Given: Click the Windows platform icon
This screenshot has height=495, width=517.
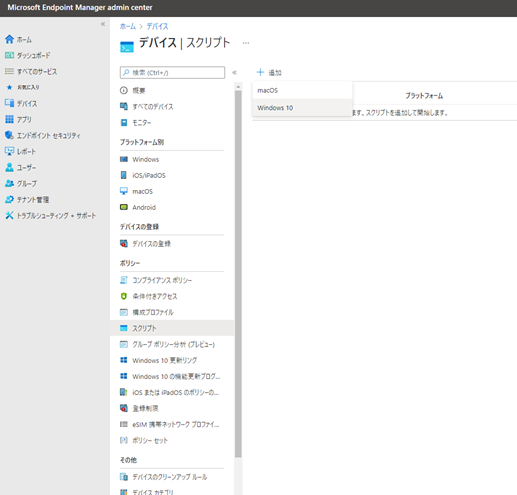Looking at the screenshot, I should tap(124, 159).
